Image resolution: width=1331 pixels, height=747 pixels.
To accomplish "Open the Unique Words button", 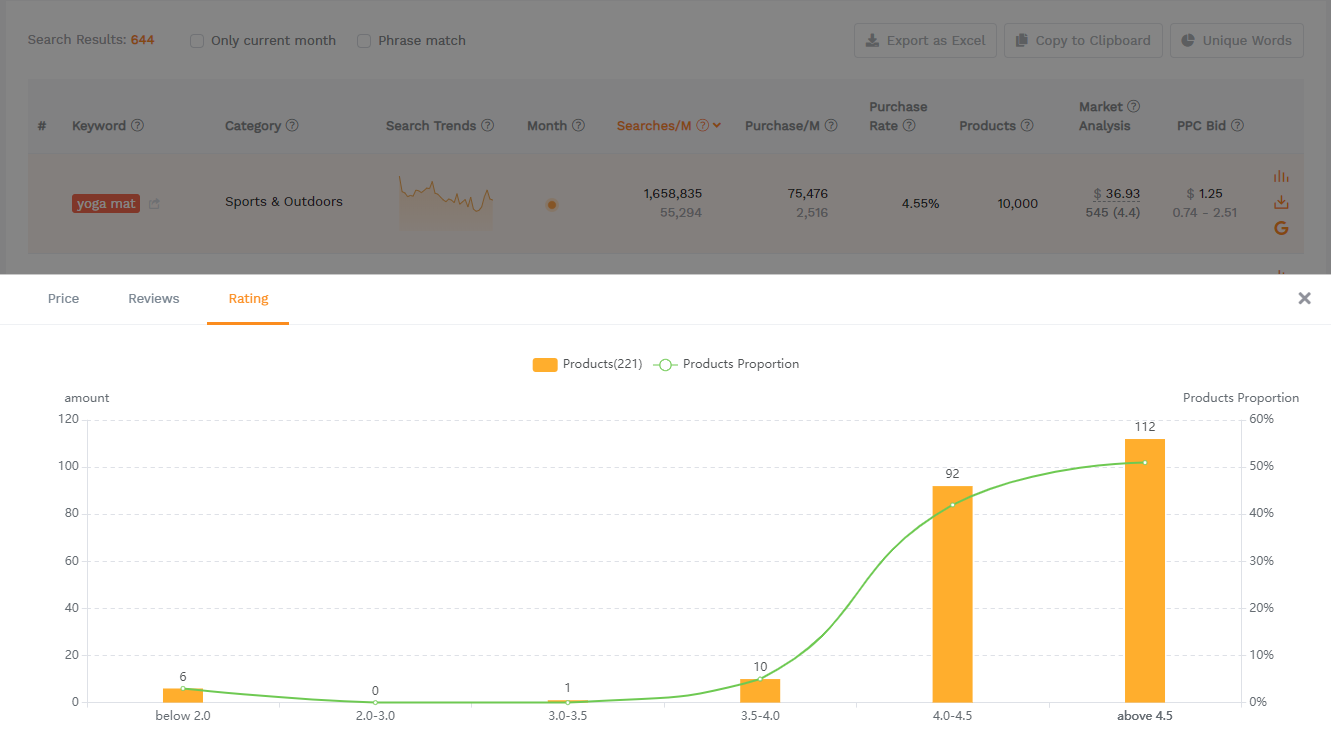I will point(1236,41).
